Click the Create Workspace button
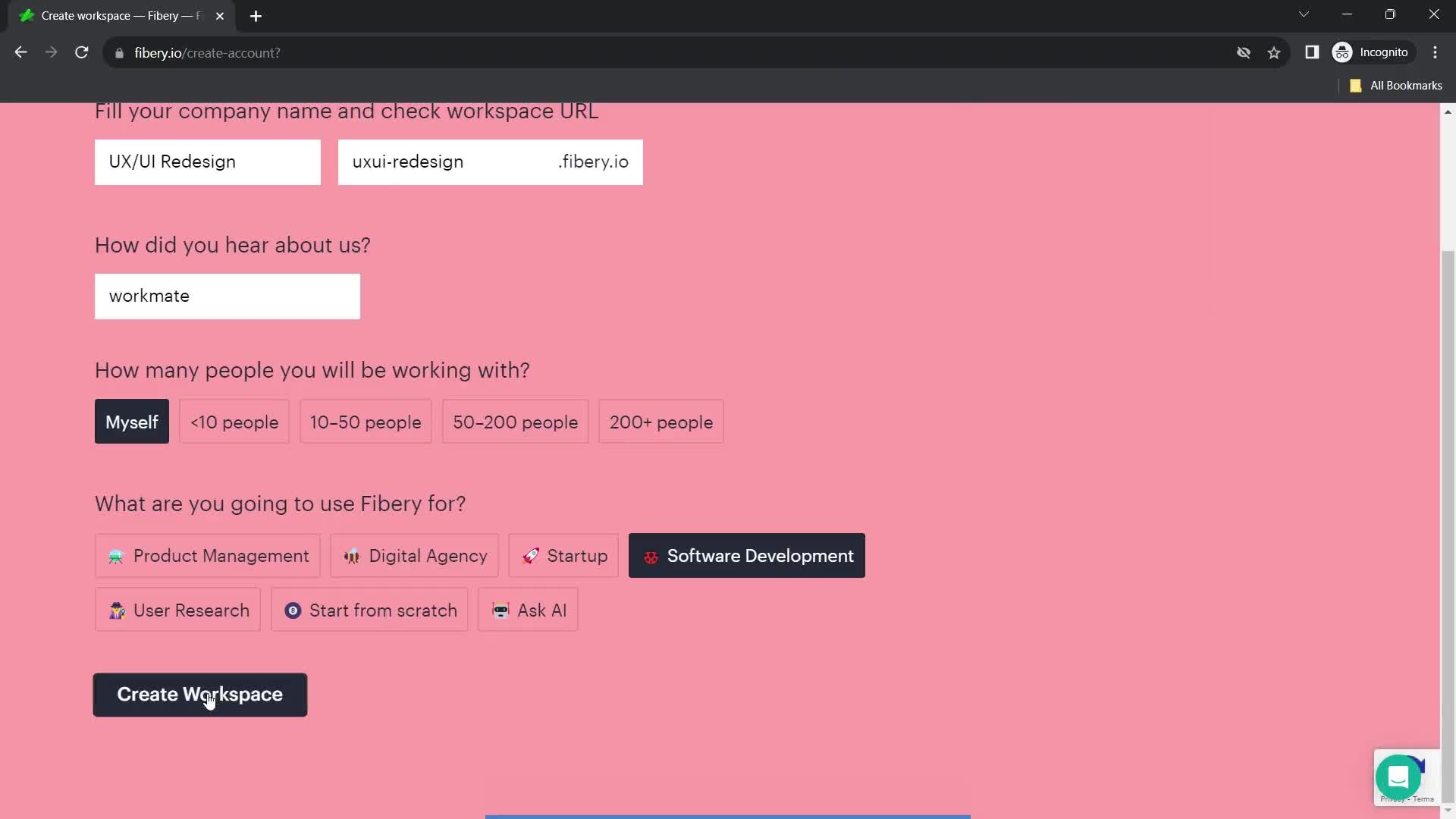This screenshot has width=1456, height=819. click(x=200, y=693)
